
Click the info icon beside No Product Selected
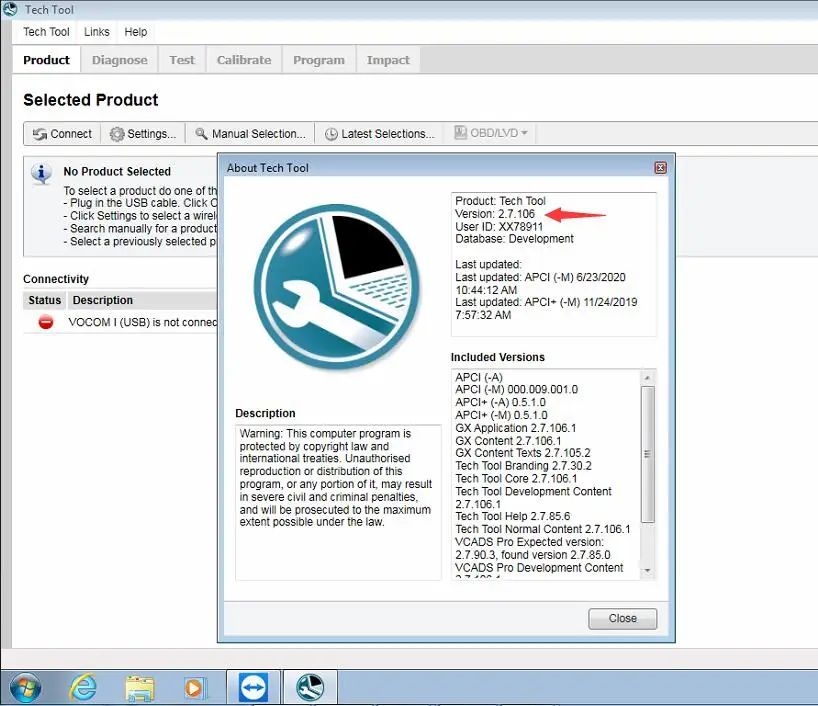pos(41,173)
